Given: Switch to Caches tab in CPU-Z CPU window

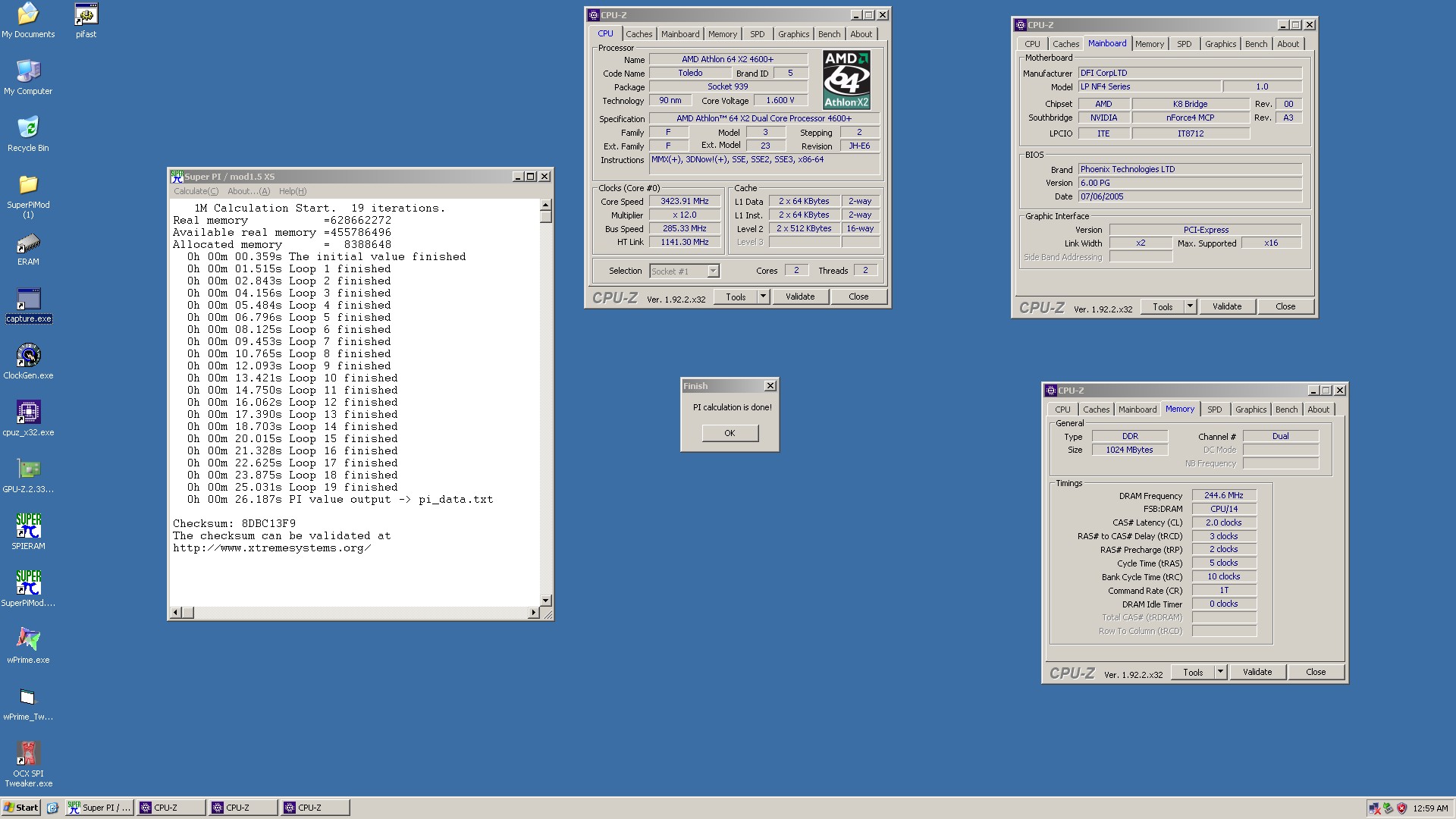Looking at the screenshot, I should pyautogui.click(x=639, y=34).
